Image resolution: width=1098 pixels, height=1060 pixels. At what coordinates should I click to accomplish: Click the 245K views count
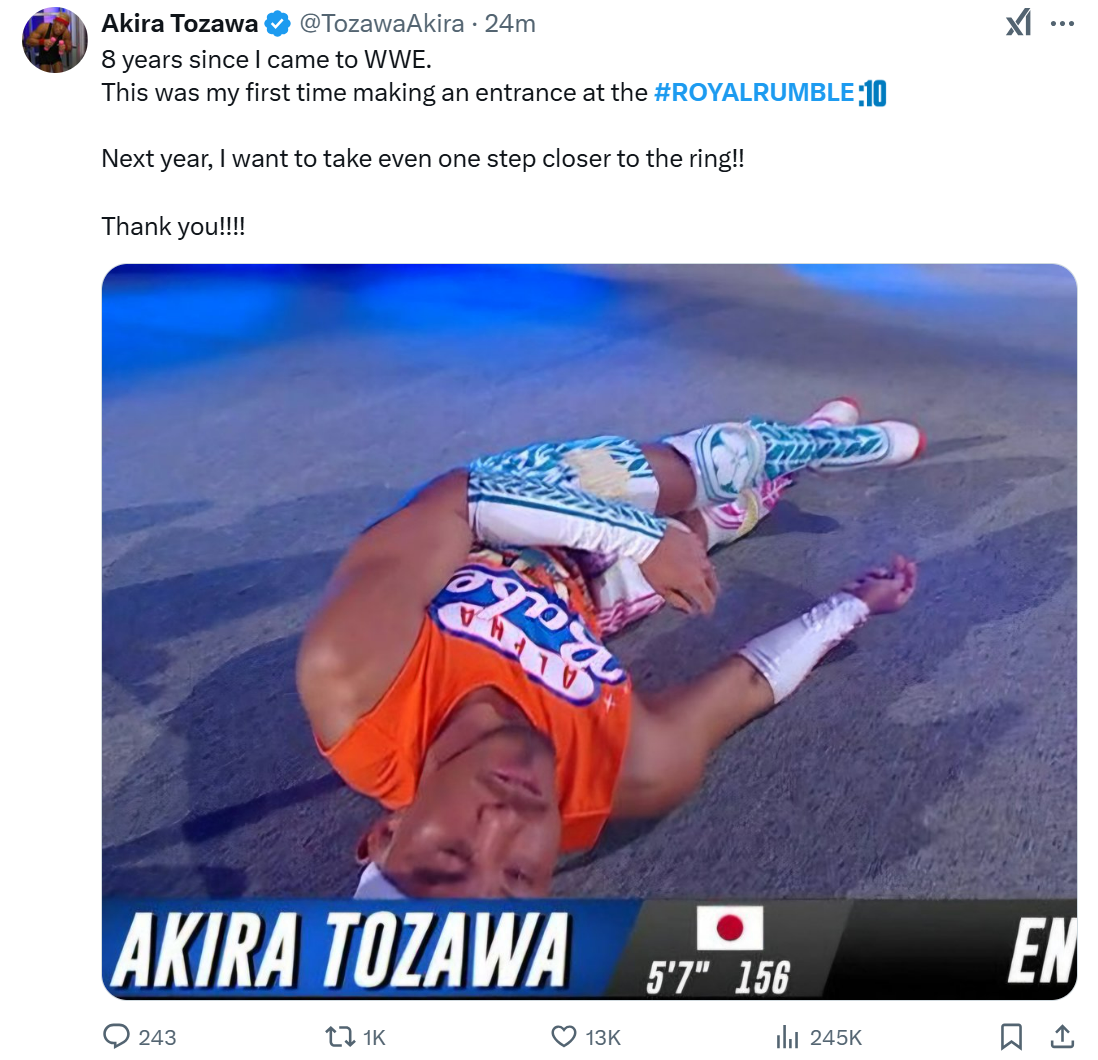point(835,1037)
